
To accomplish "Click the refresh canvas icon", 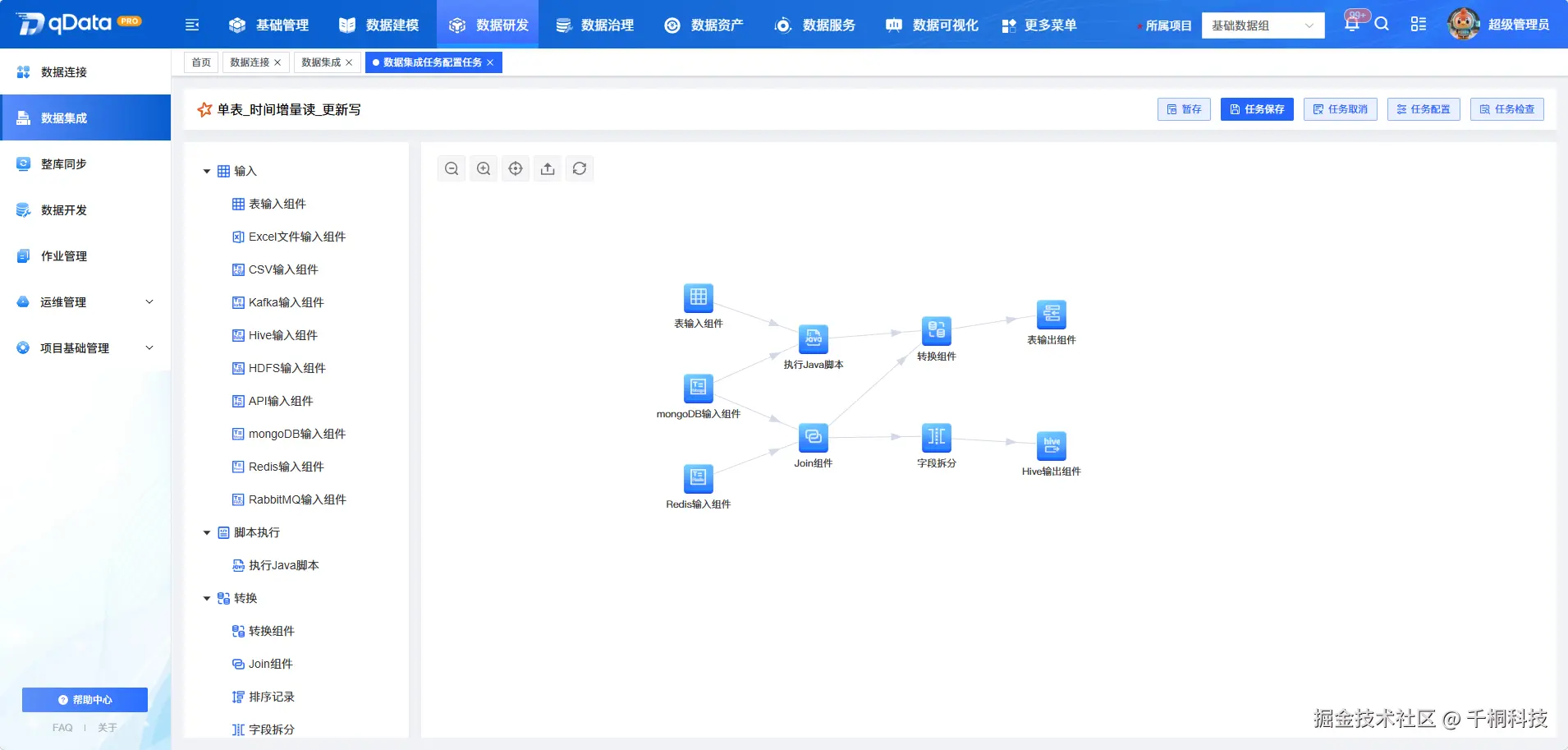I will pos(580,168).
